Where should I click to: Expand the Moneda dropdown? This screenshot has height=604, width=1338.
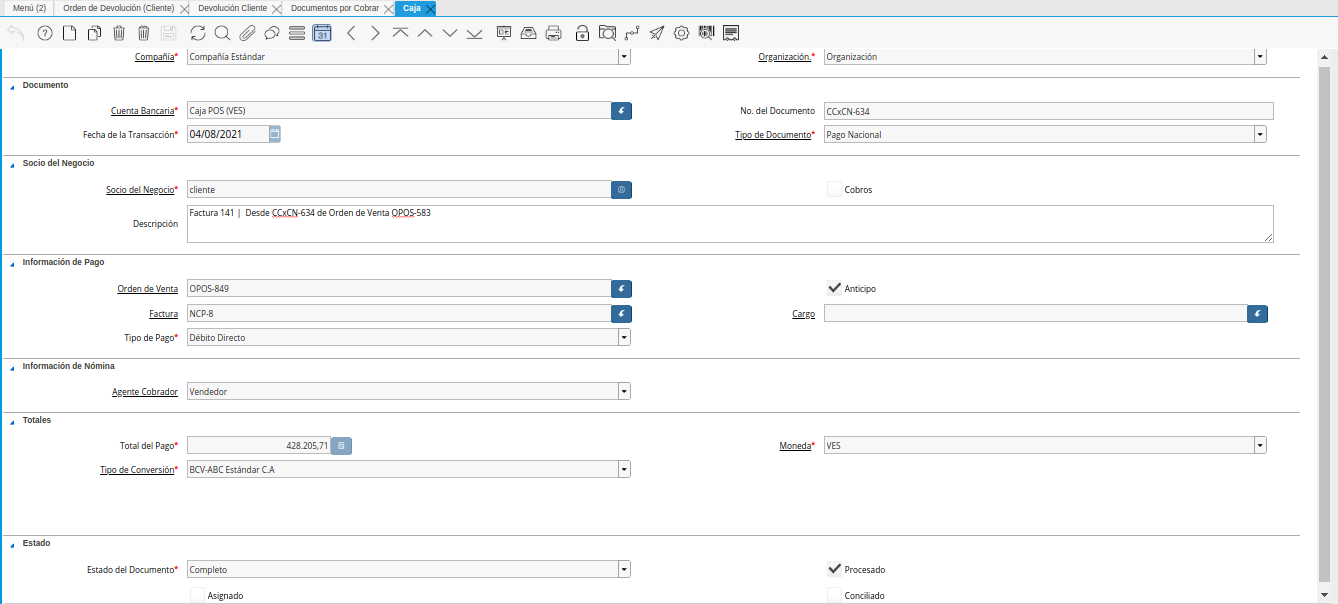coord(1260,445)
